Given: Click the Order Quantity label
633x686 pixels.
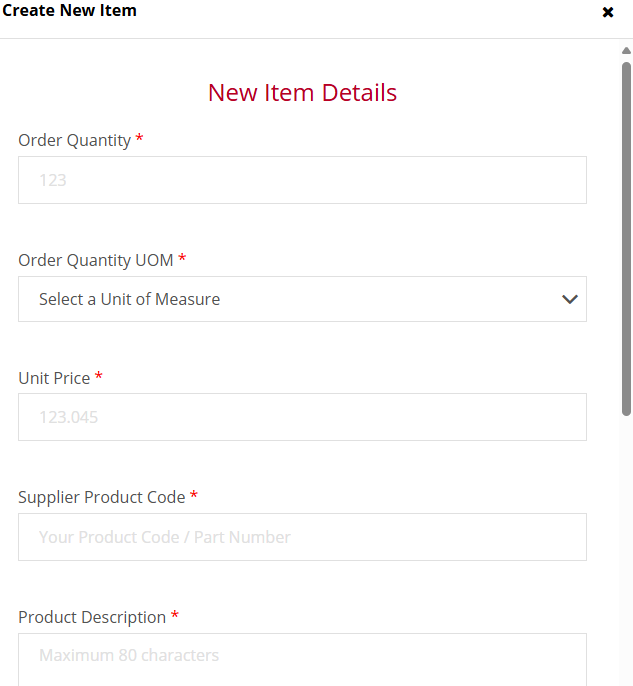Looking at the screenshot, I should [74, 140].
